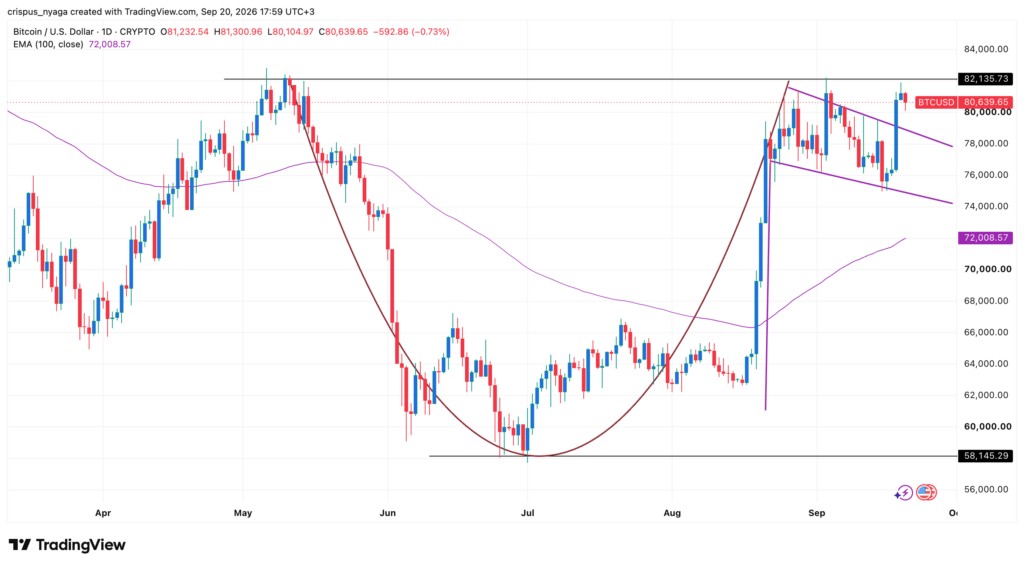Click the Apr label on time axis
This screenshot has height=567, width=1024.
point(103,513)
